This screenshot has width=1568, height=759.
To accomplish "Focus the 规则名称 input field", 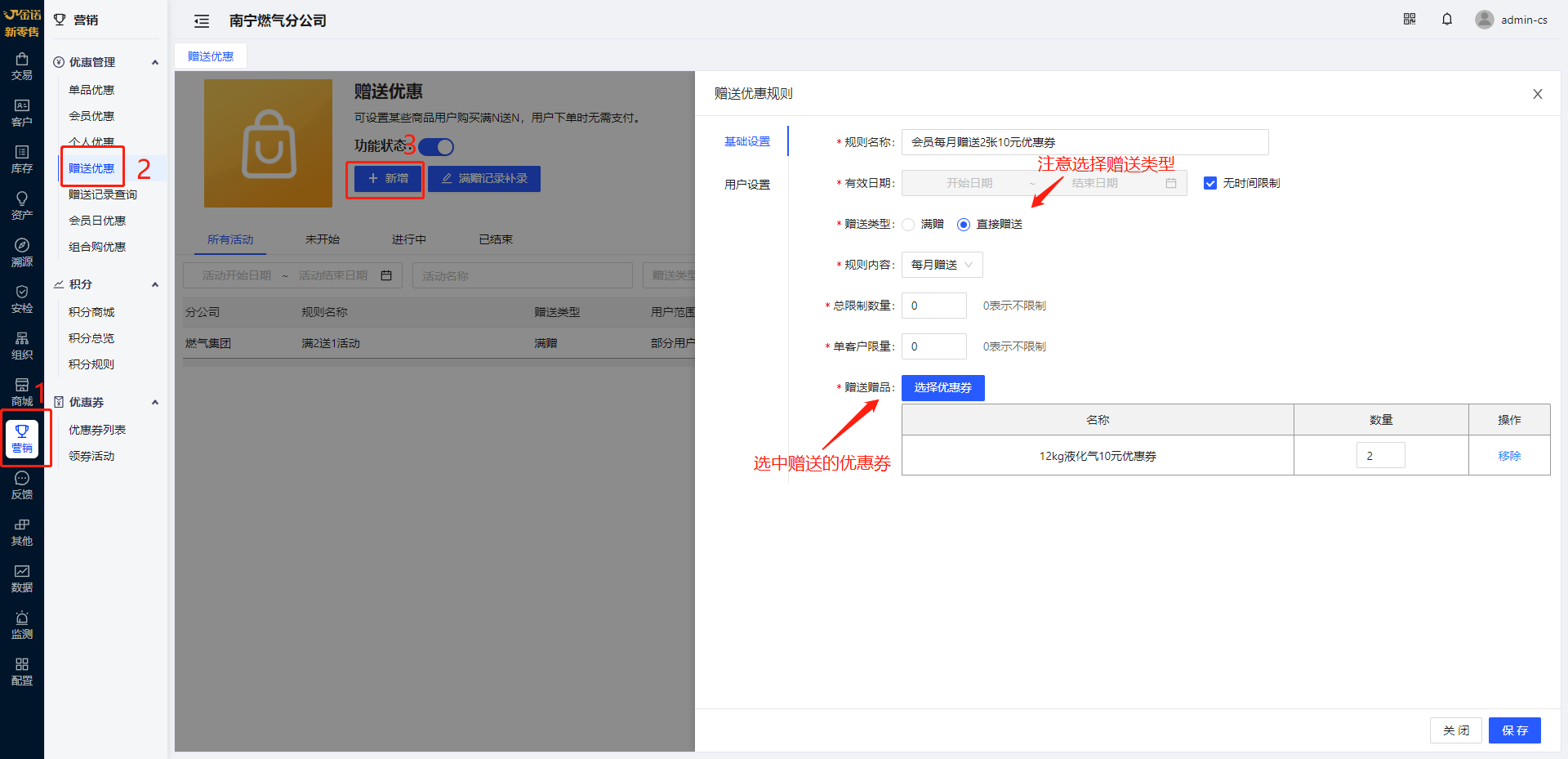I will point(1085,142).
